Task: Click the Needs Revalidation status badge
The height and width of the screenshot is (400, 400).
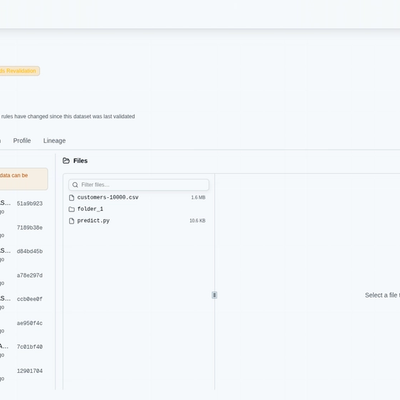Action: [19, 71]
